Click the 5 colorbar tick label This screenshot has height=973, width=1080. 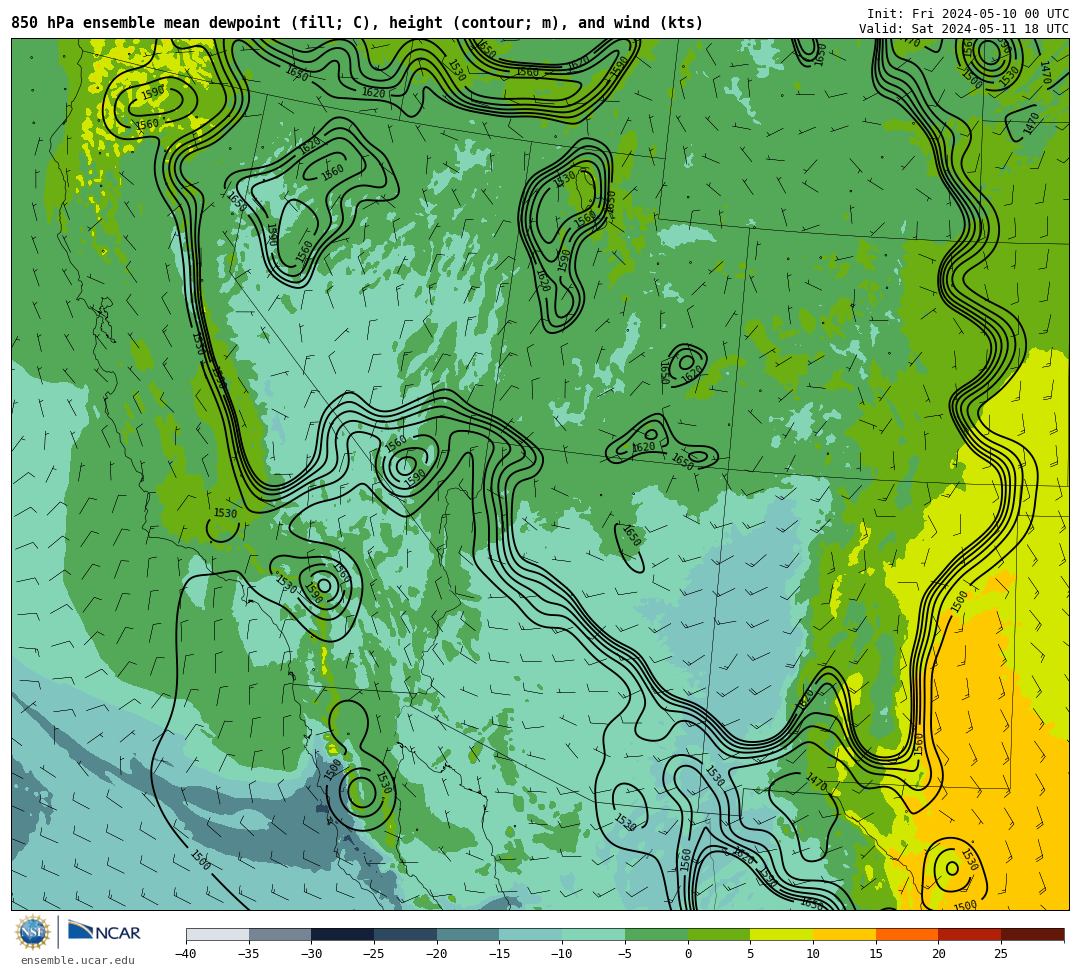pos(751,954)
